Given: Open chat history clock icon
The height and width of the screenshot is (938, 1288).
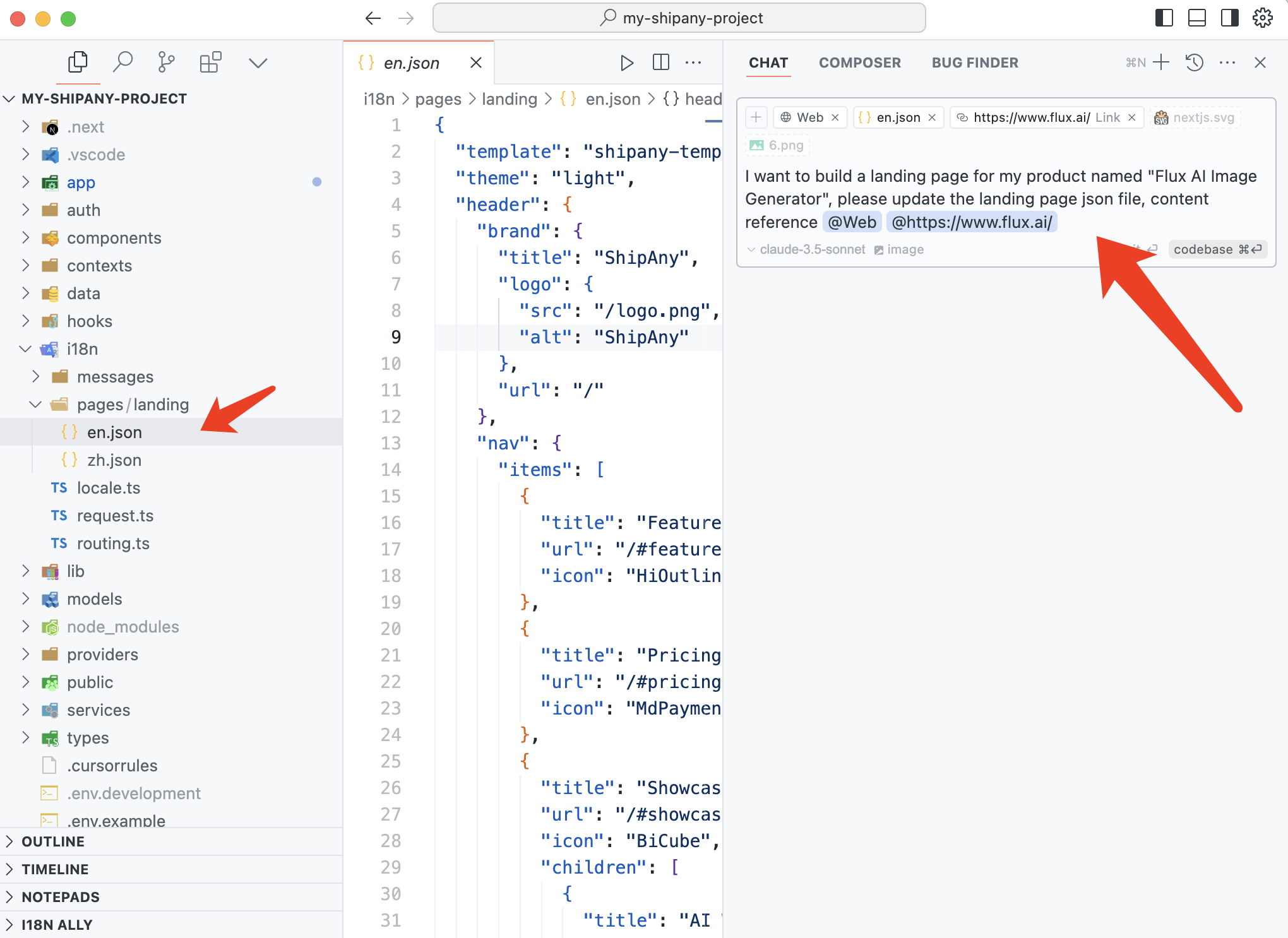Looking at the screenshot, I should click(x=1195, y=62).
